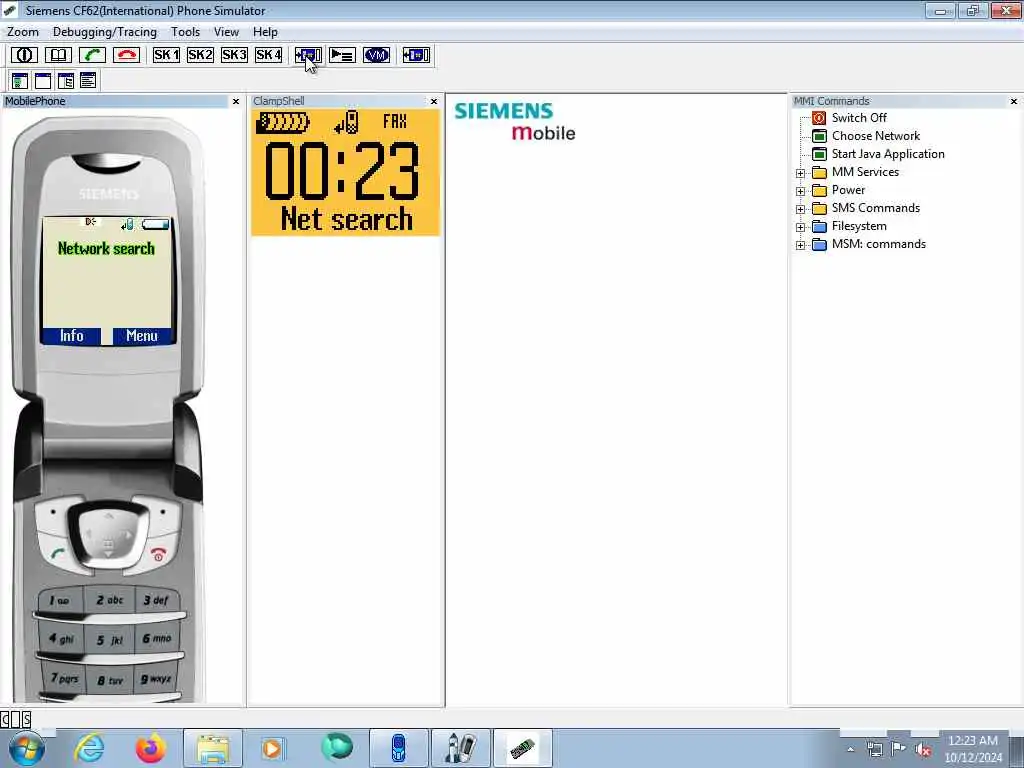The width and height of the screenshot is (1024, 768).
Task: Close the MobilePhone panel
Action: pyautogui.click(x=236, y=101)
